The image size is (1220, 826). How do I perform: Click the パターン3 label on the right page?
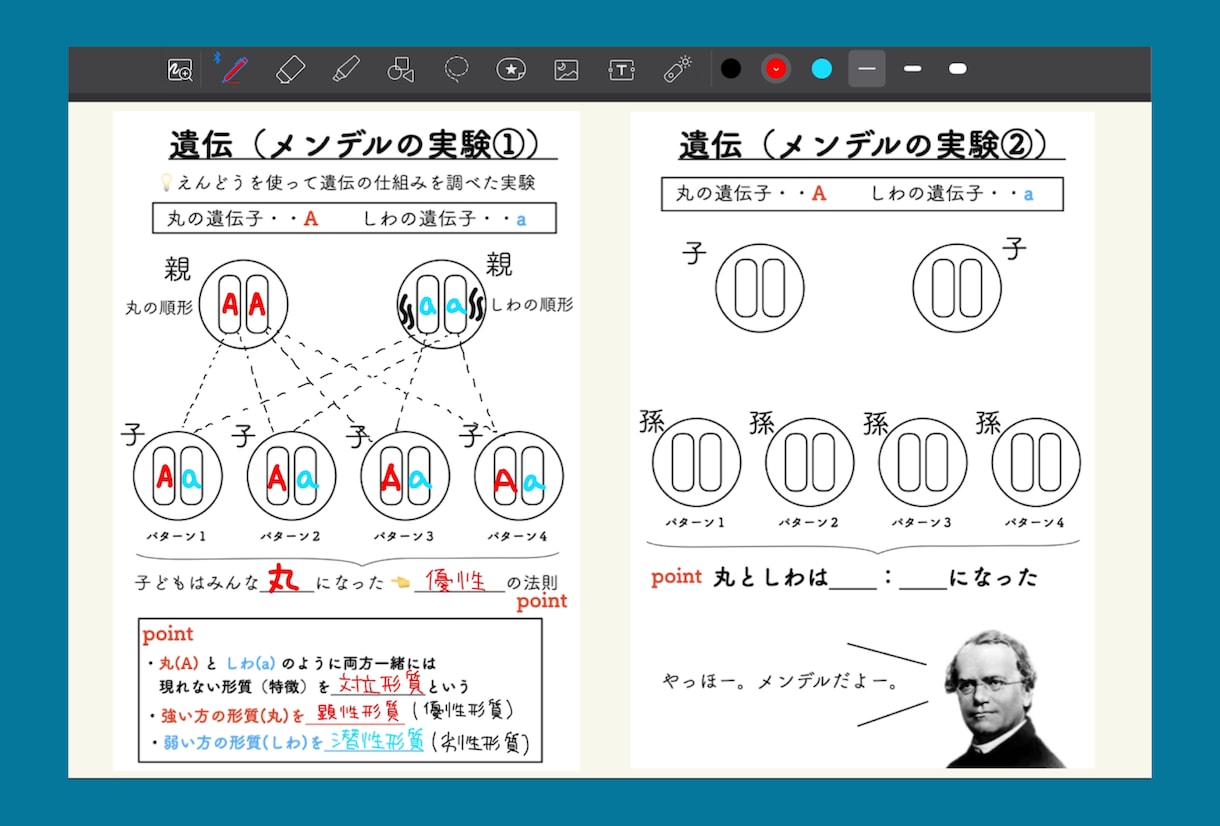point(921,522)
